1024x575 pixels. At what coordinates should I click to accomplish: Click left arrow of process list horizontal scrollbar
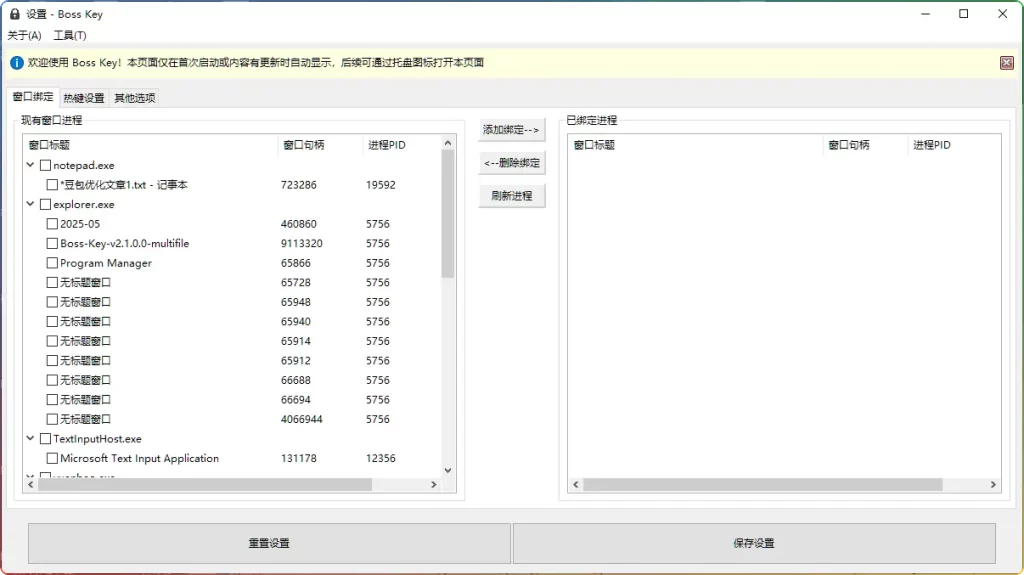[x=31, y=485]
